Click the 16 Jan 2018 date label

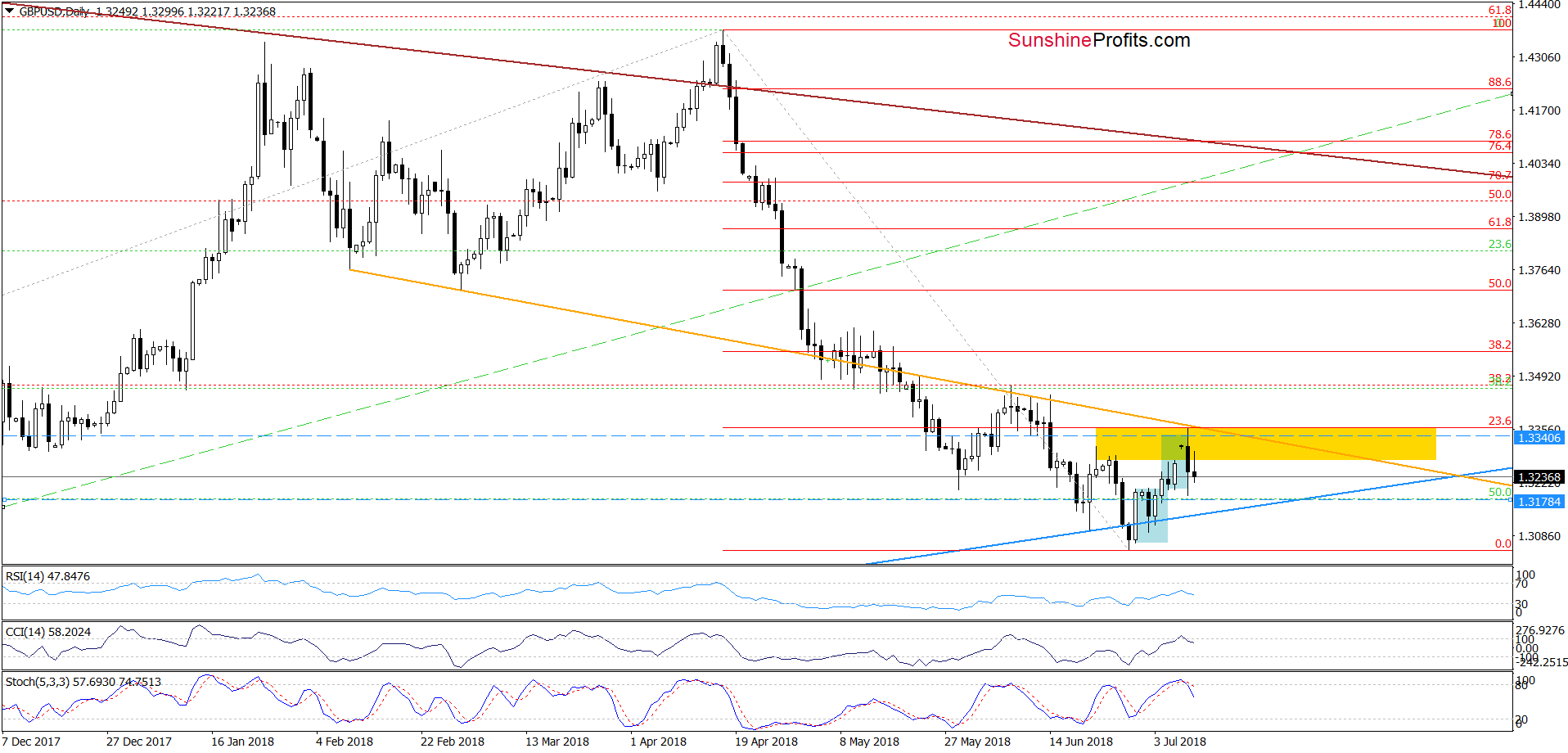(x=242, y=742)
